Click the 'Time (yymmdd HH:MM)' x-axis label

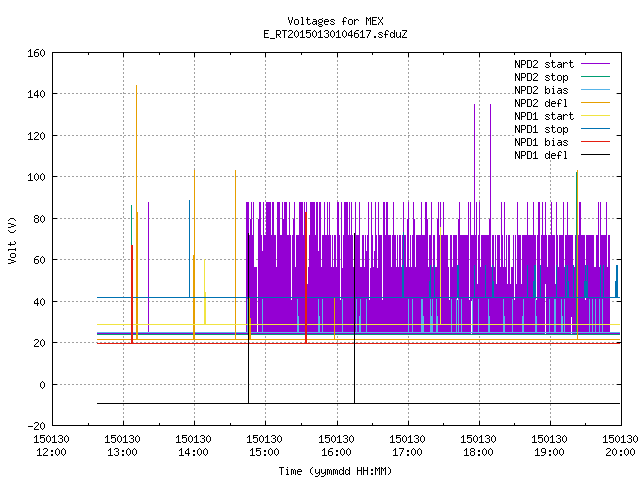coord(335,471)
